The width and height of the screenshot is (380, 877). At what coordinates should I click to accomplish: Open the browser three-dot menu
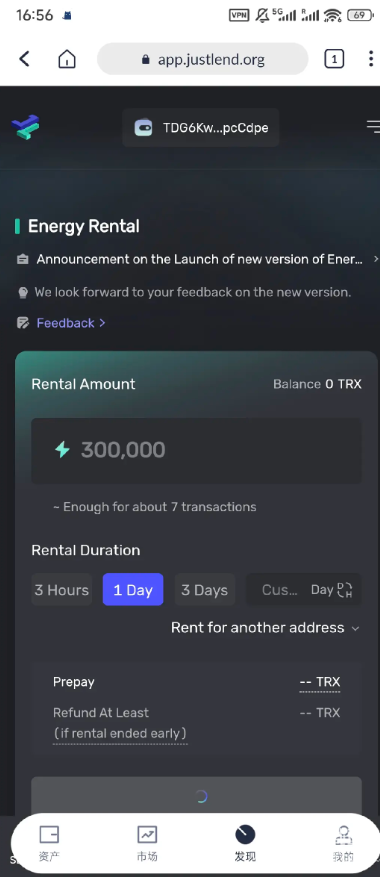(x=370, y=59)
